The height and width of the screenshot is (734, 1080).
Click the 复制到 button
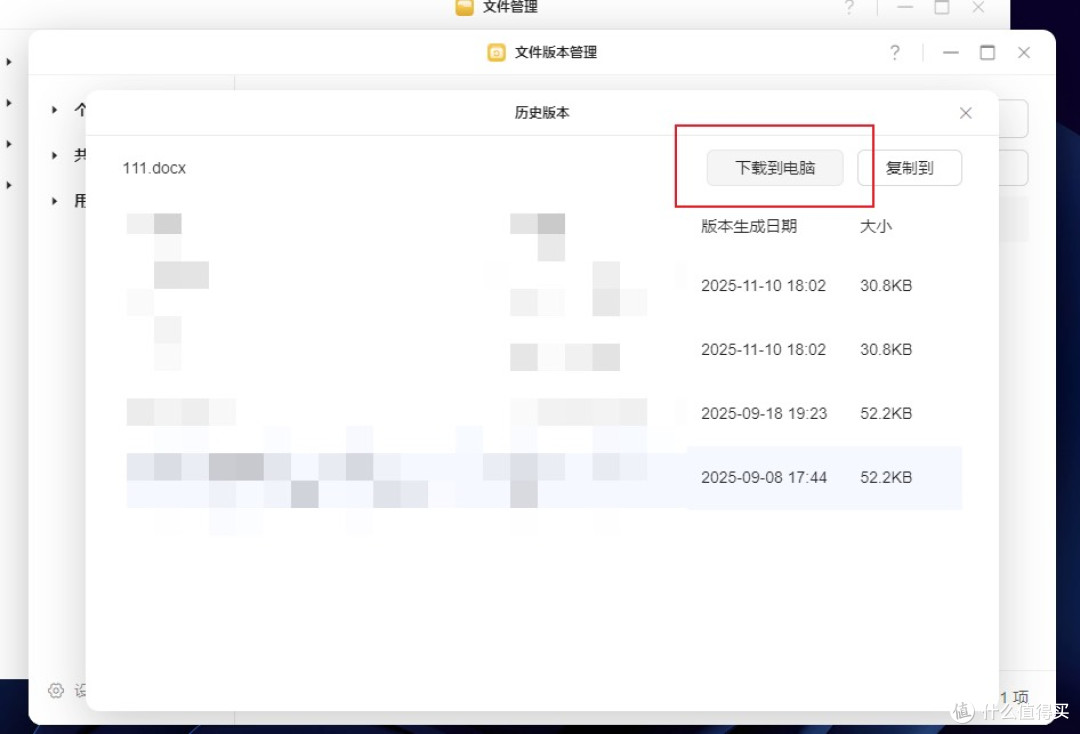tap(909, 168)
